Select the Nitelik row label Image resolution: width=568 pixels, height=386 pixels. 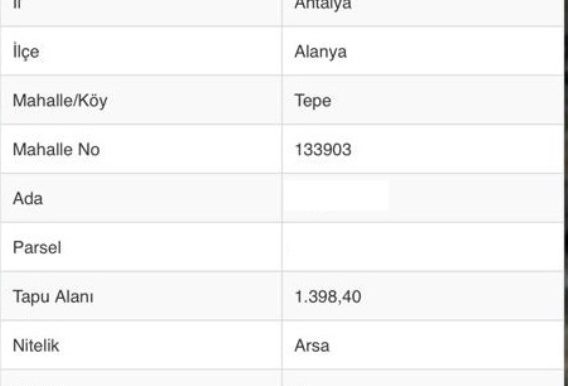(x=36, y=345)
